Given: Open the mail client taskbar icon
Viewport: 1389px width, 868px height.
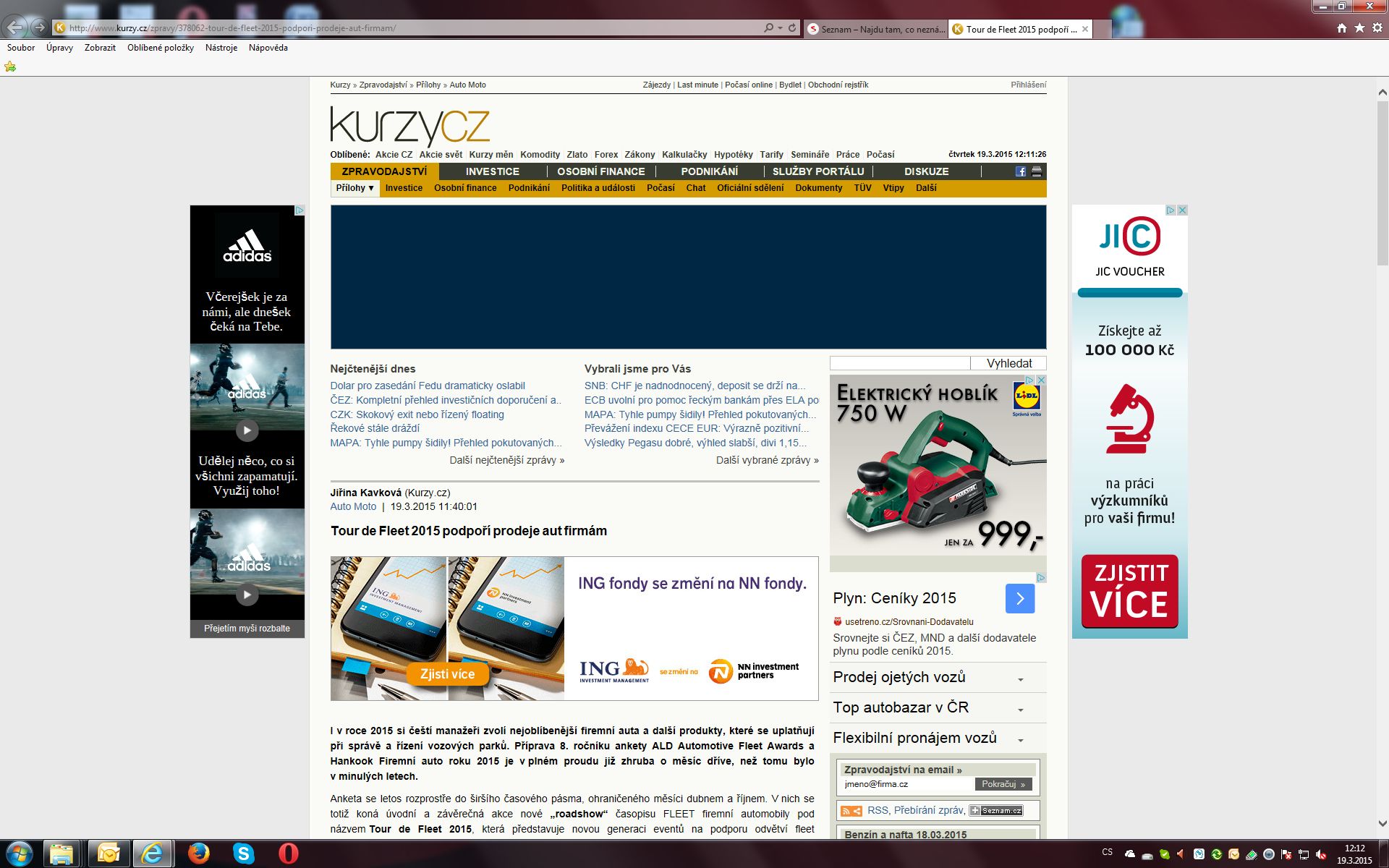Looking at the screenshot, I should coord(109,854).
